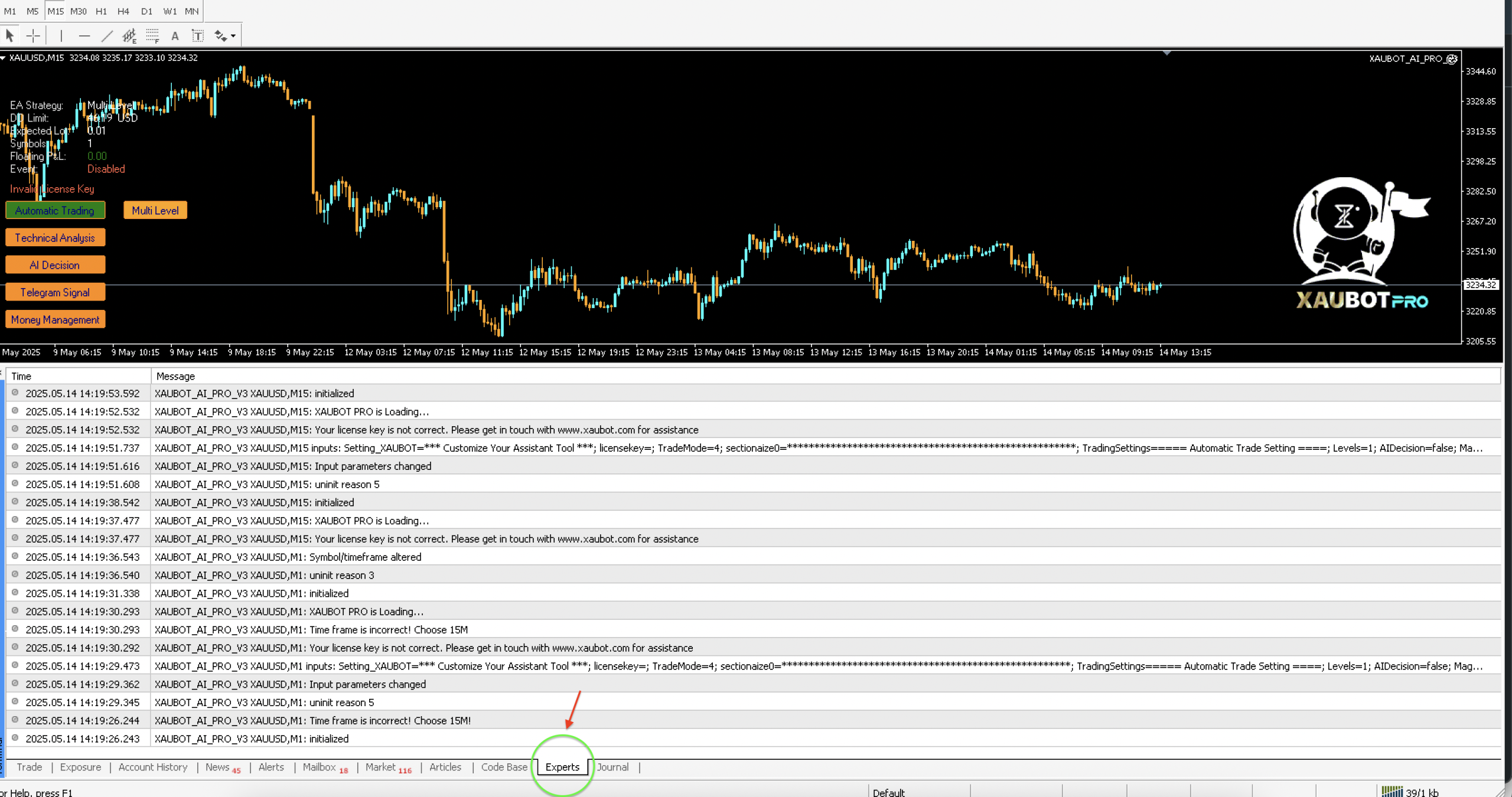The width and height of the screenshot is (1512, 797).
Task: Toggle the M15 timeframe button
Action: pos(56,11)
